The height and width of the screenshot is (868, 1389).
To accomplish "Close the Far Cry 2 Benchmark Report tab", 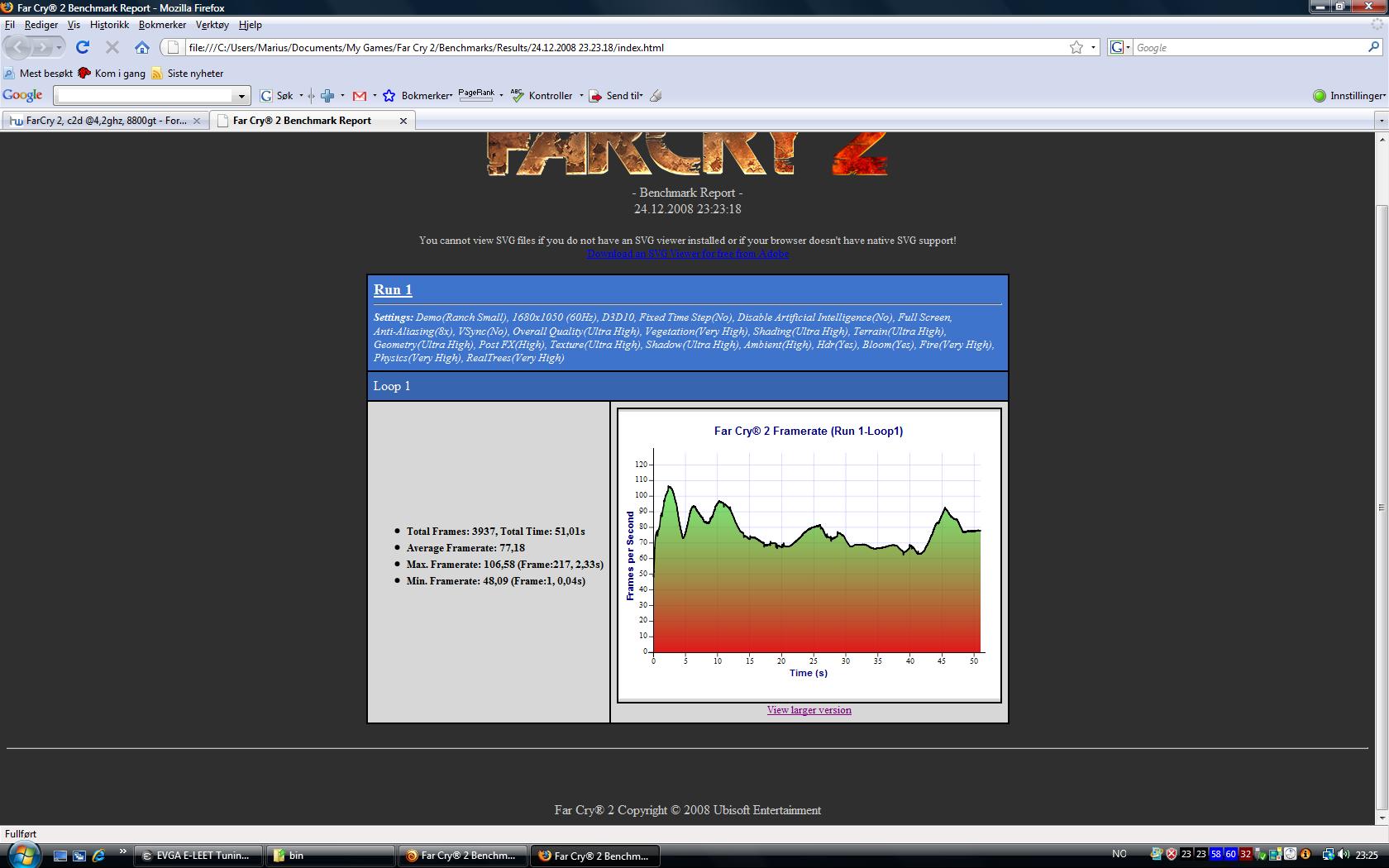I will (x=403, y=121).
